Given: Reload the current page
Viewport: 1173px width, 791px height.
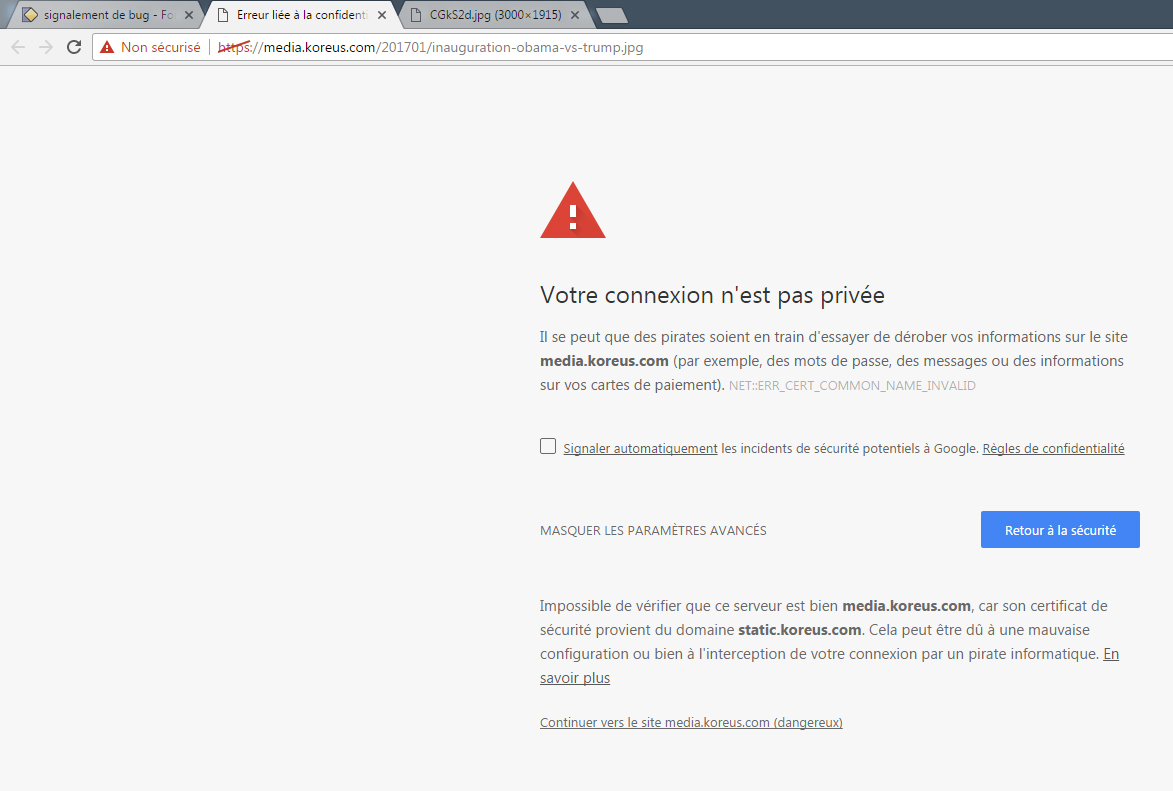Looking at the screenshot, I should [x=74, y=47].
